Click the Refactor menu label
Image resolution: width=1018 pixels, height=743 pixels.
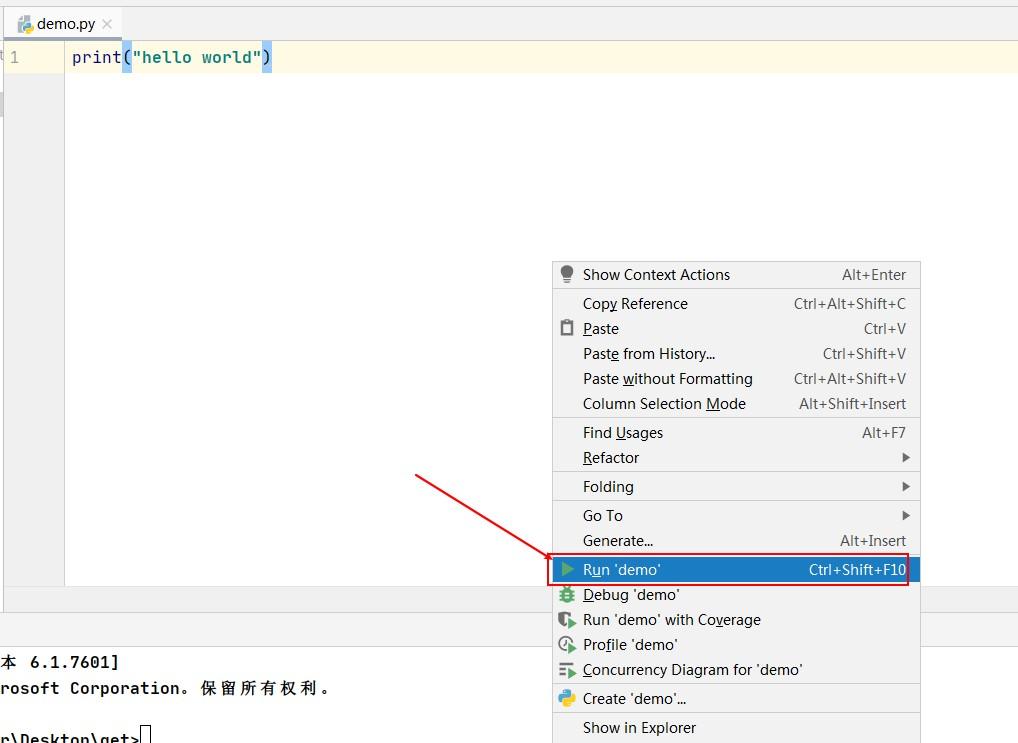point(610,458)
